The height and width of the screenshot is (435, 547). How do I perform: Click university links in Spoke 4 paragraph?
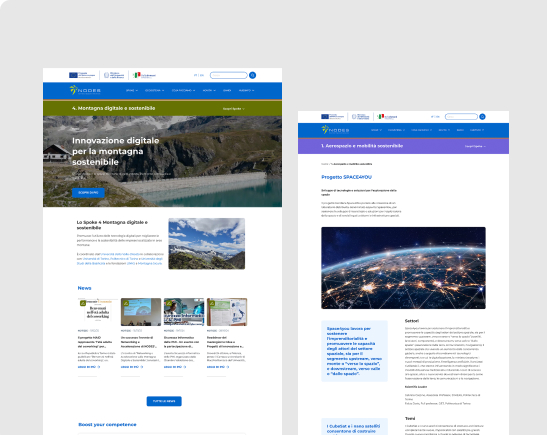coord(120,259)
